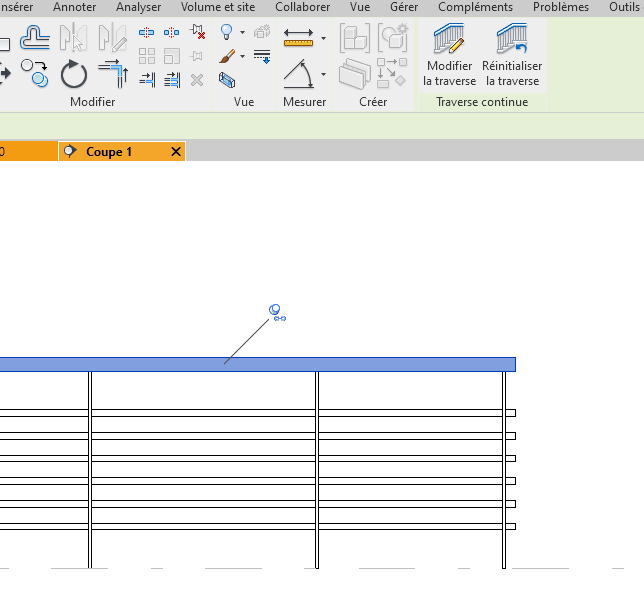Image resolution: width=644 pixels, height=611 pixels.
Task: Select the Offset tool icon
Action: tap(35, 38)
